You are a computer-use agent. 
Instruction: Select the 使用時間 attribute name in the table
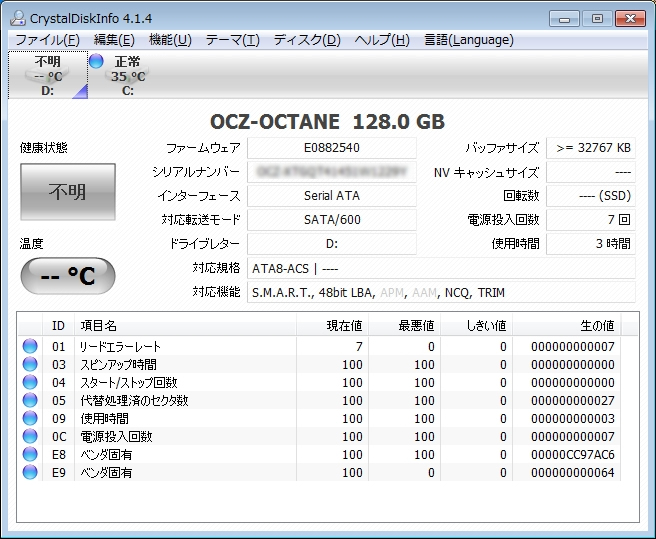point(105,418)
